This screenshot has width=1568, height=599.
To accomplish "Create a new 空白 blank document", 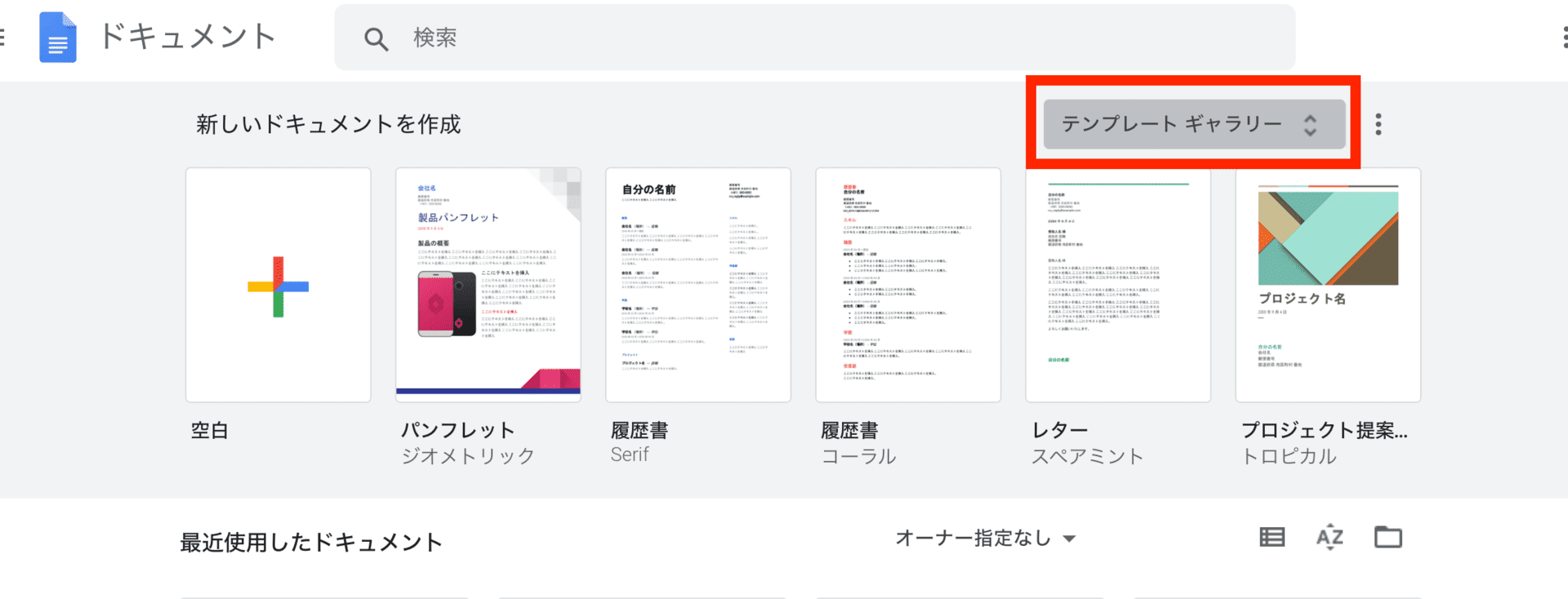I will tap(278, 285).
